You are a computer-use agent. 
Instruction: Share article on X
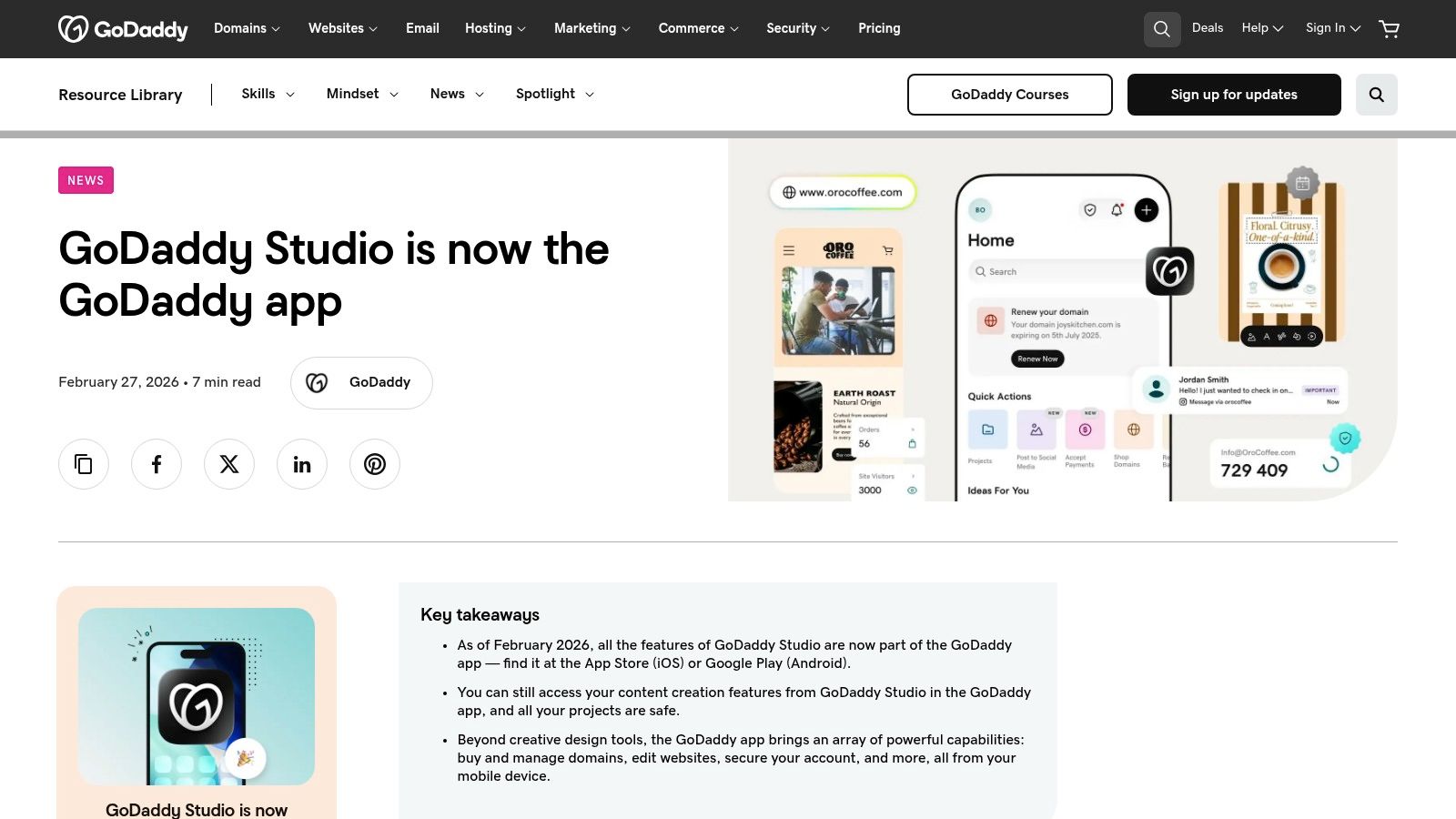tap(229, 464)
